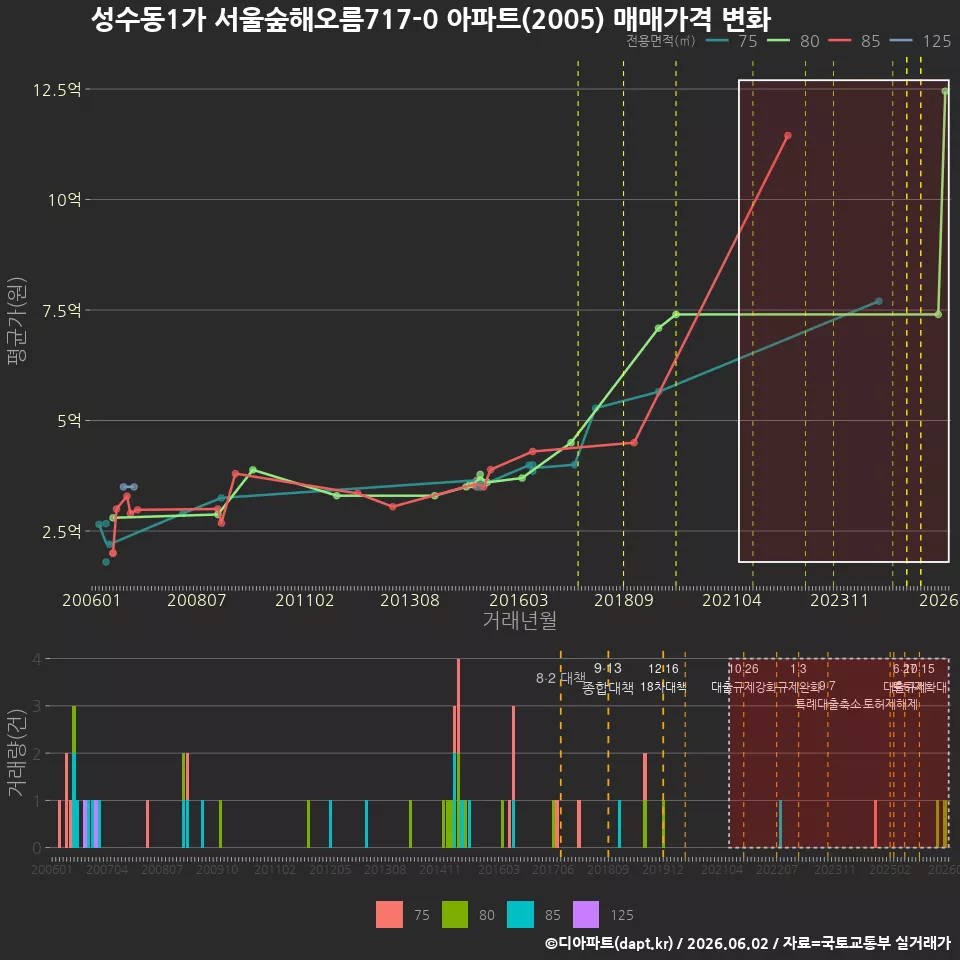Click 201102 on the price chart x-axis
The image size is (960, 960).
(305, 600)
